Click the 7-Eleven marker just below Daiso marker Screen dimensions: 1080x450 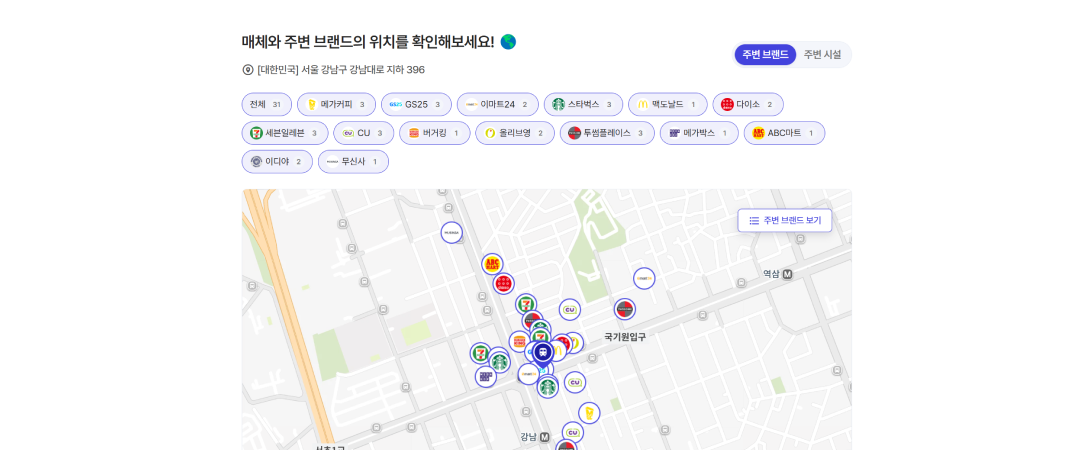(x=526, y=305)
